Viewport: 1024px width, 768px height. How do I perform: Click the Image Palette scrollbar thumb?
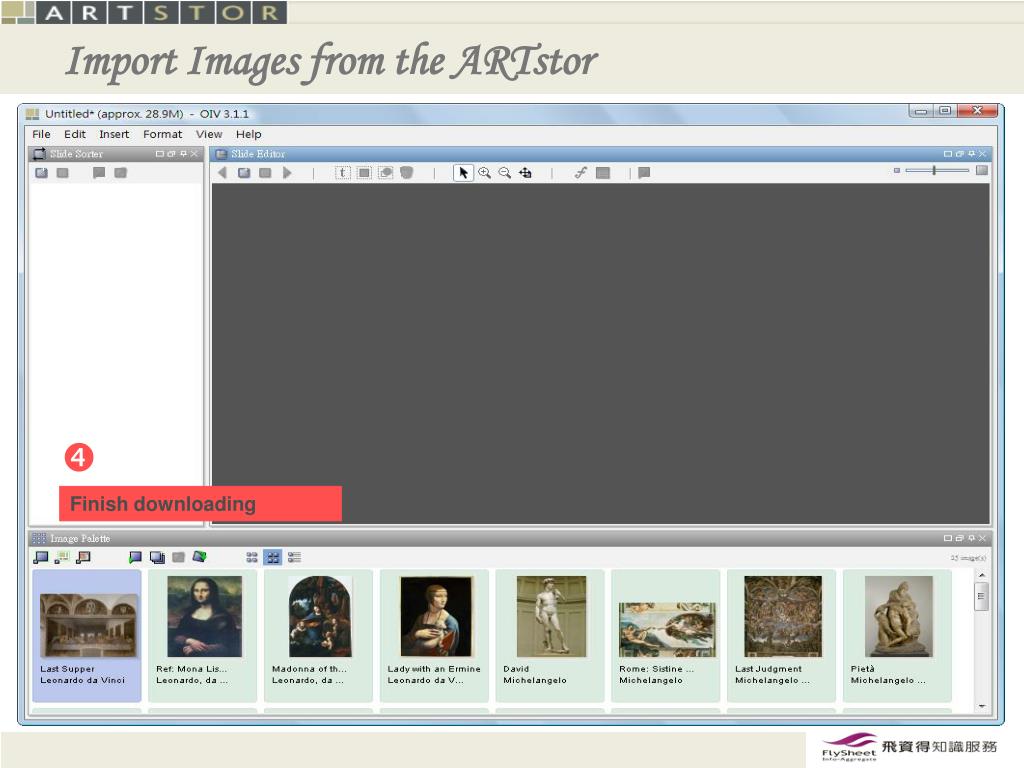[x=982, y=596]
